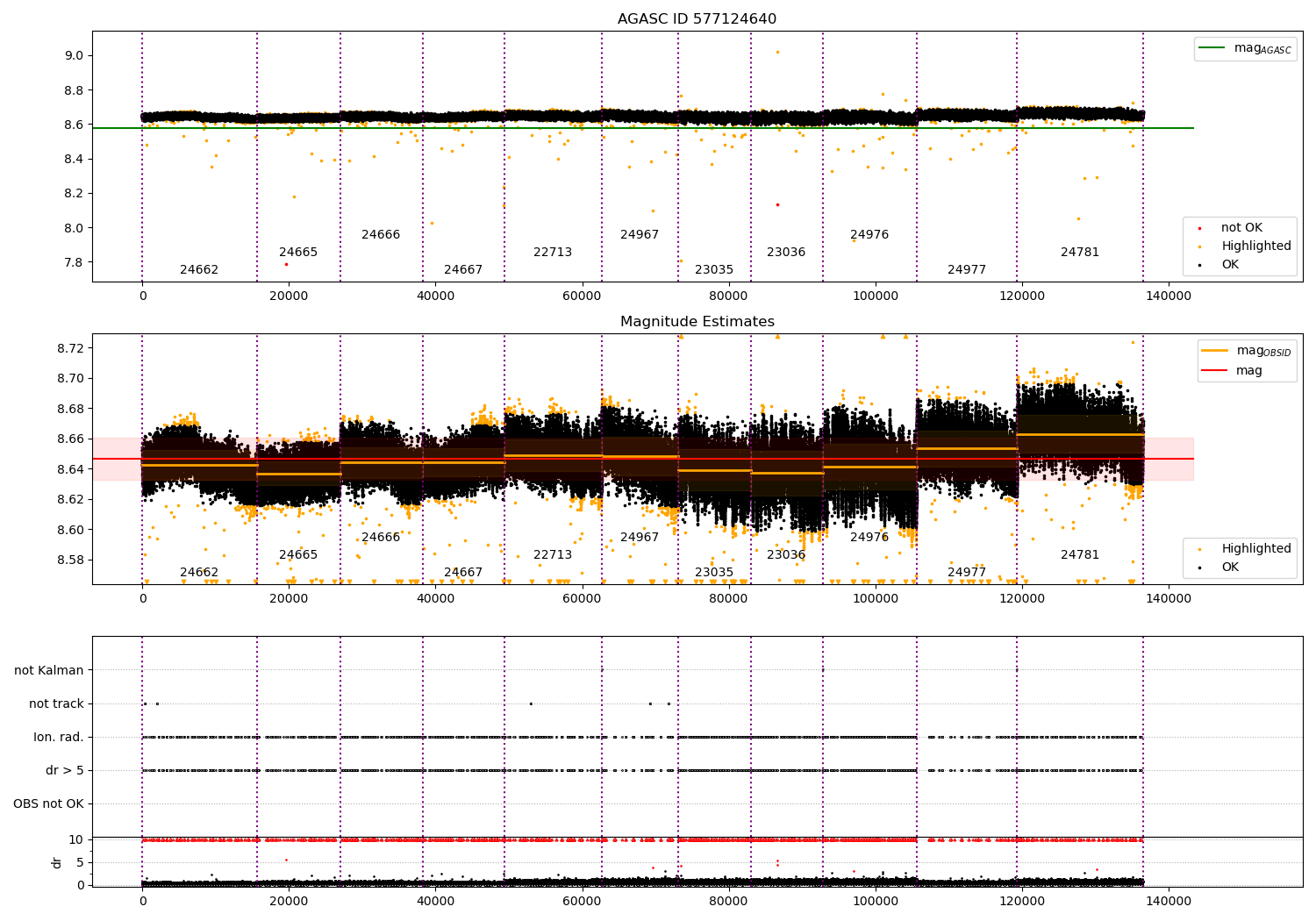Click the '8.68' y-axis tick label
This screenshot has height=921, width=1316.
[x=70, y=410]
